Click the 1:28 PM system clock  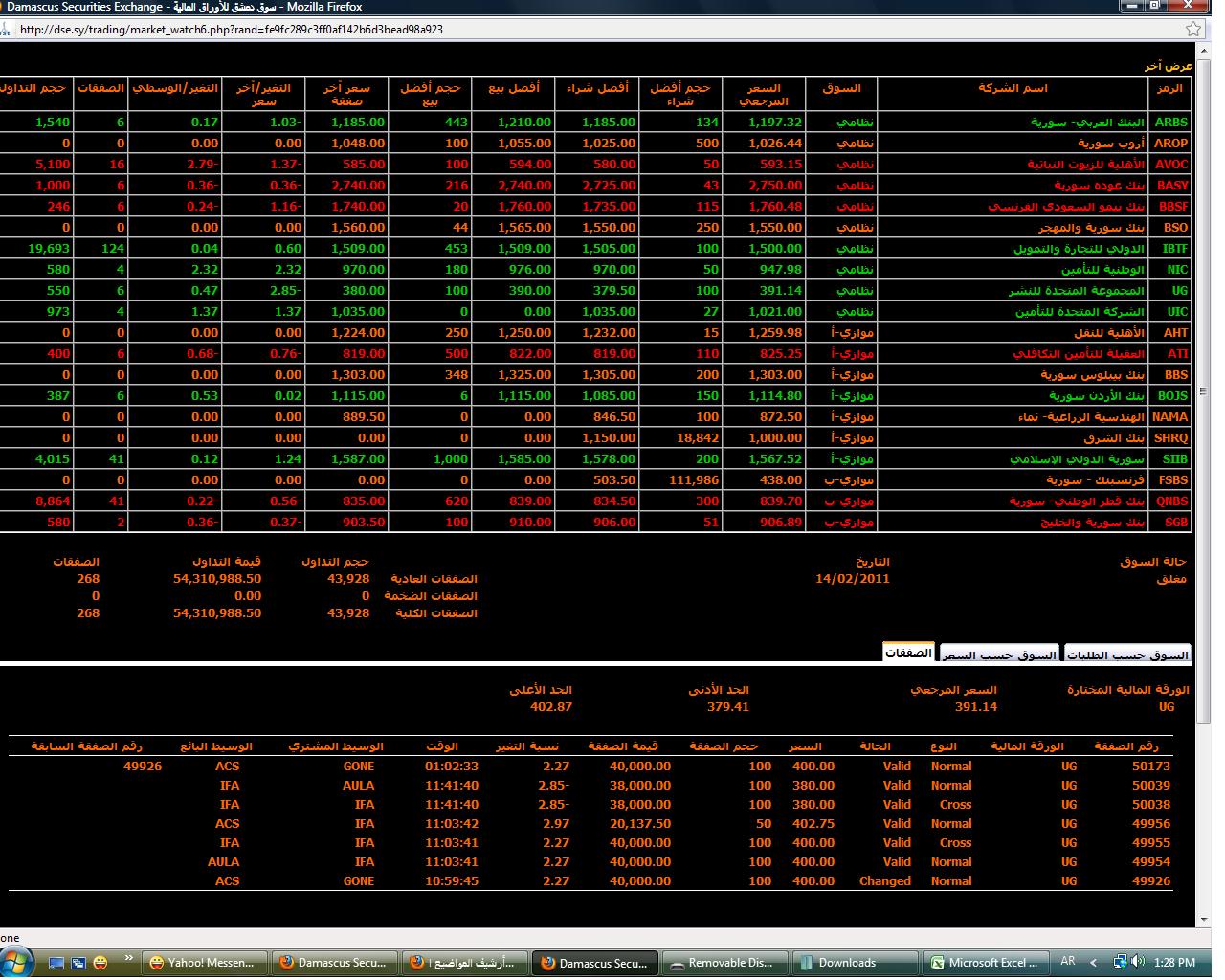[1174, 963]
